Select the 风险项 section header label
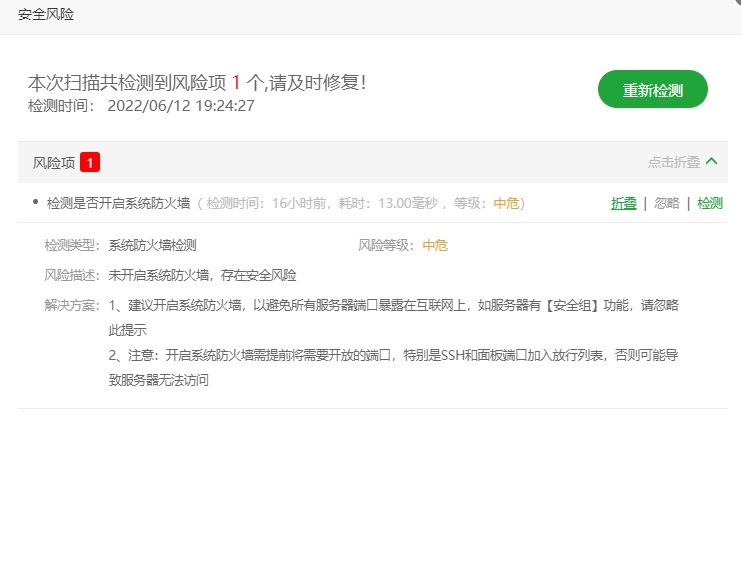 coord(54,163)
